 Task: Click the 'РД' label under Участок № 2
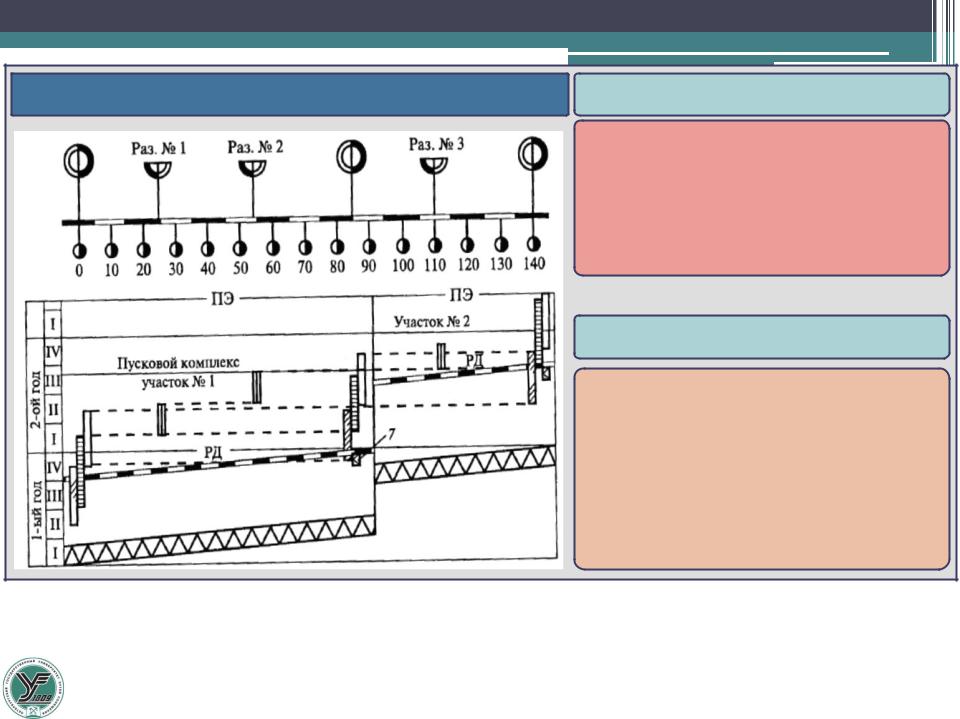point(474,361)
